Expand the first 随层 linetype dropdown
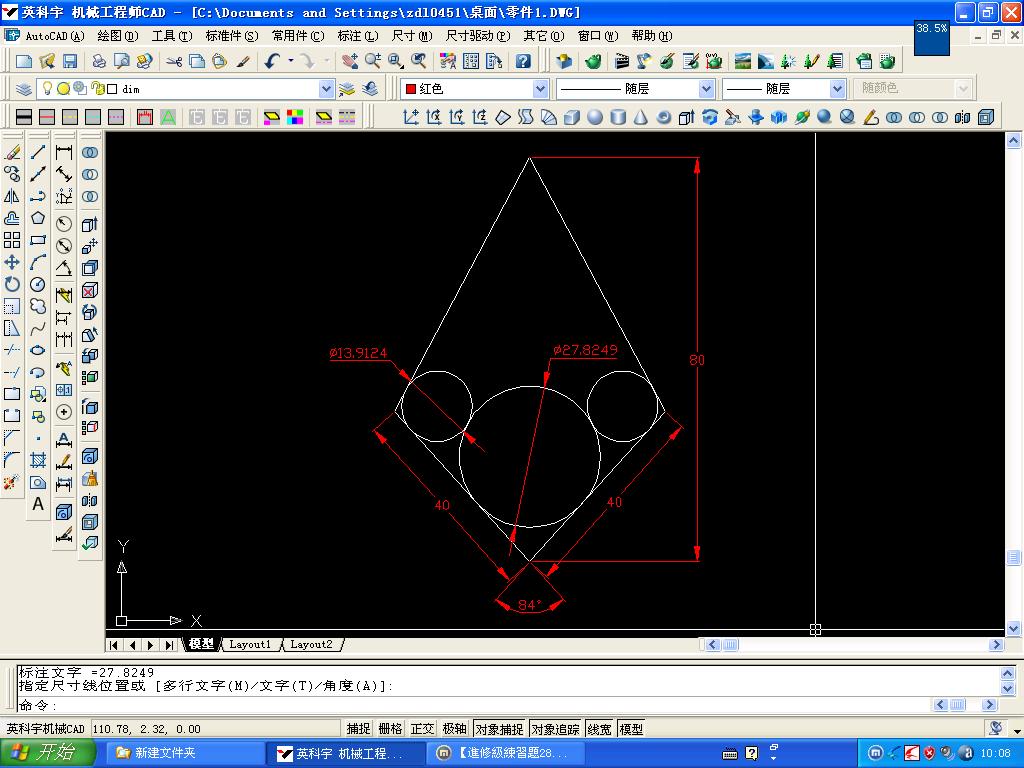This screenshot has width=1024, height=768. point(706,89)
